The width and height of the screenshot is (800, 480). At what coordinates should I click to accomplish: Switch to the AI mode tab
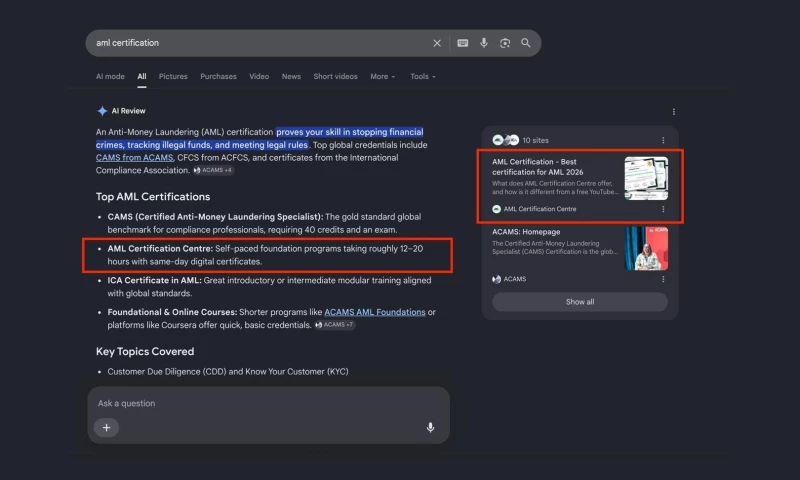110,77
